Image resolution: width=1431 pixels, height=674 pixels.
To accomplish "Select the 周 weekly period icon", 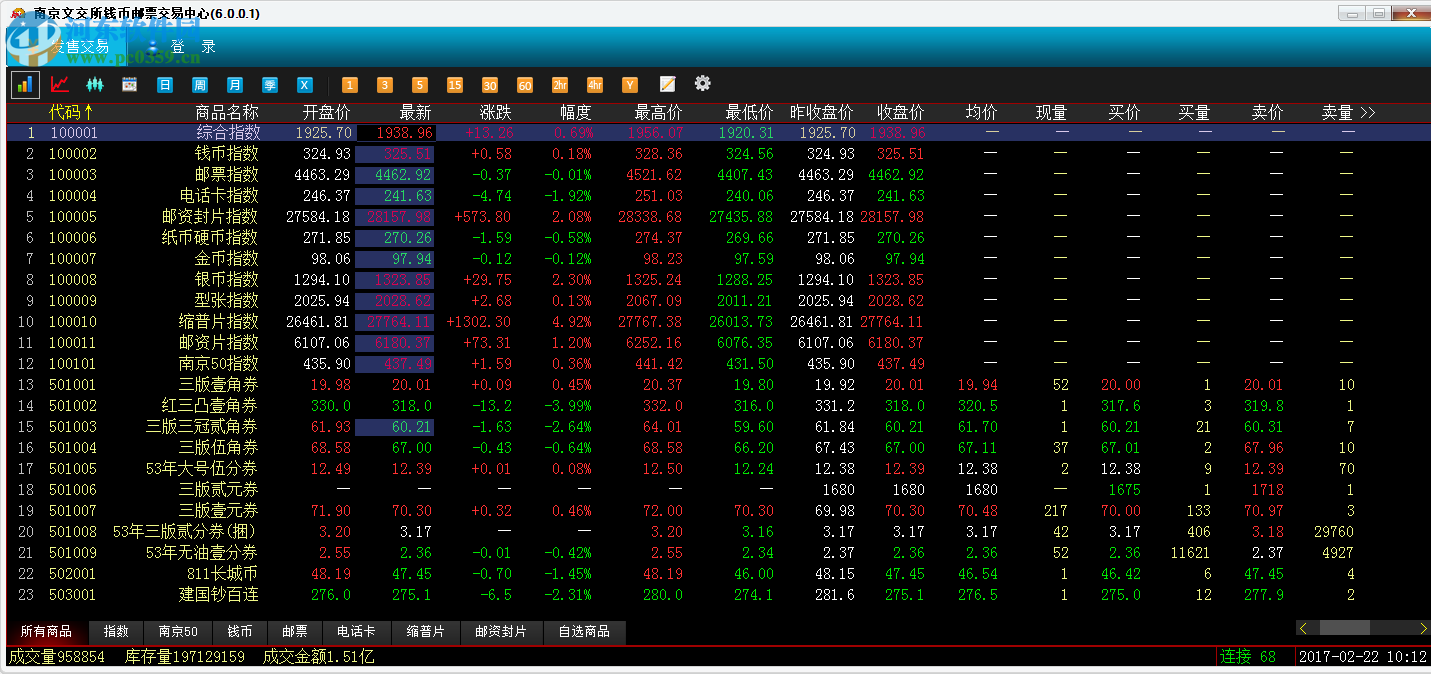I will click(x=200, y=85).
